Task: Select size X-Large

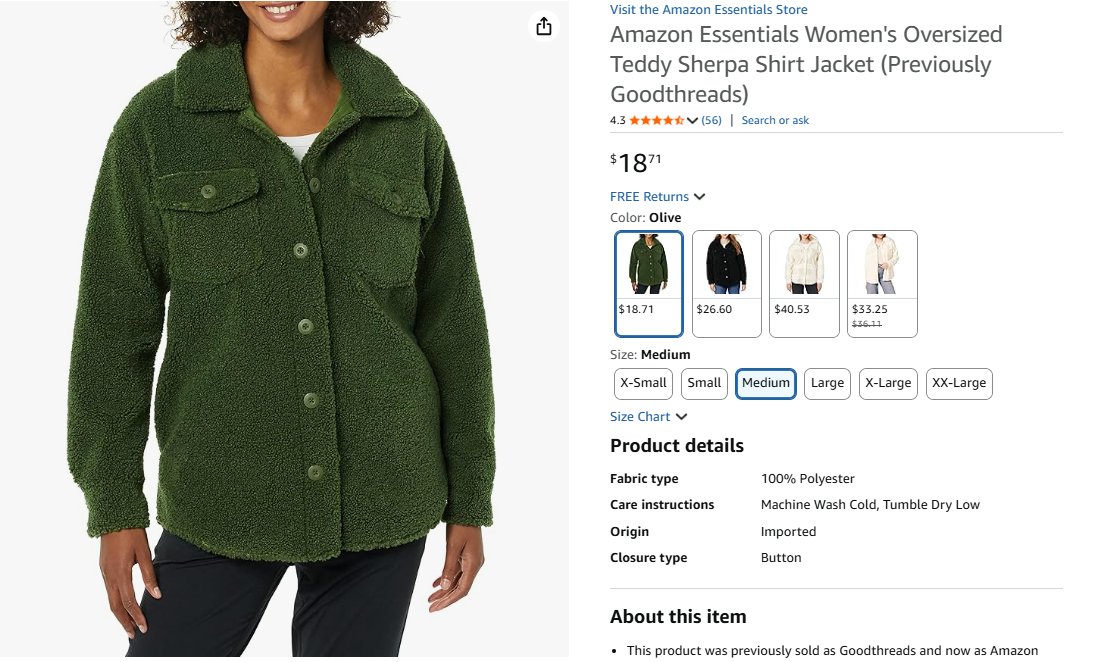Action: click(888, 384)
